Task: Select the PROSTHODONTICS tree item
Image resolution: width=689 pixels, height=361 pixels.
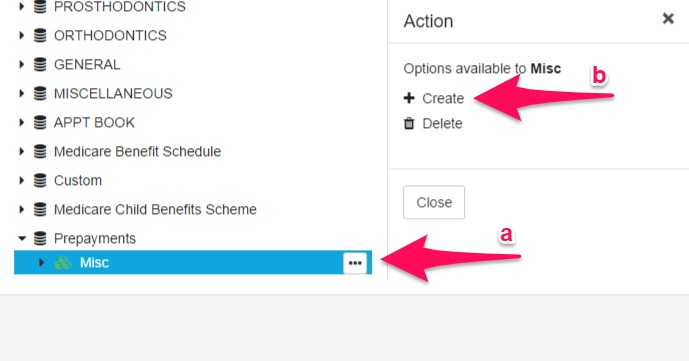Action: pos(120,7)
